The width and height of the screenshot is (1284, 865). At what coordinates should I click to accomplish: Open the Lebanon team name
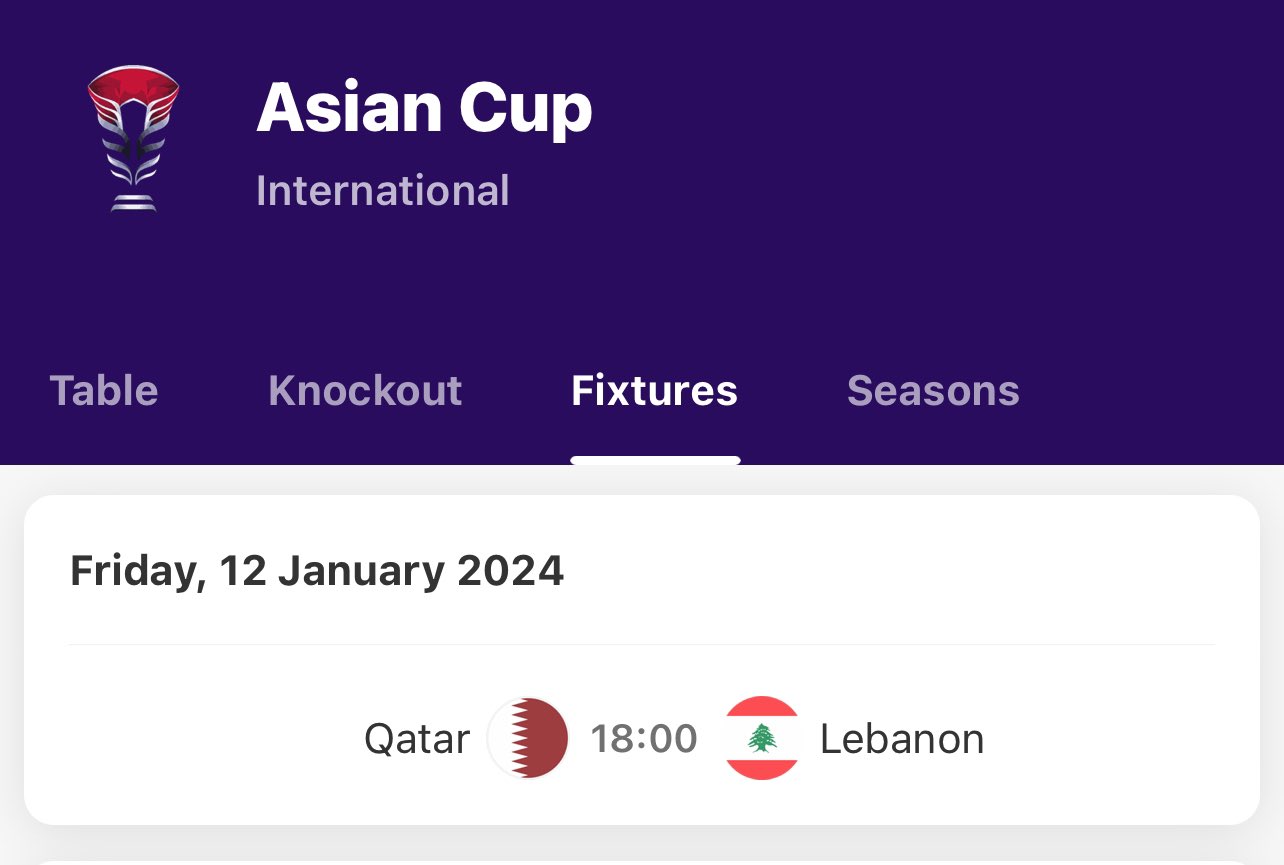902,739
